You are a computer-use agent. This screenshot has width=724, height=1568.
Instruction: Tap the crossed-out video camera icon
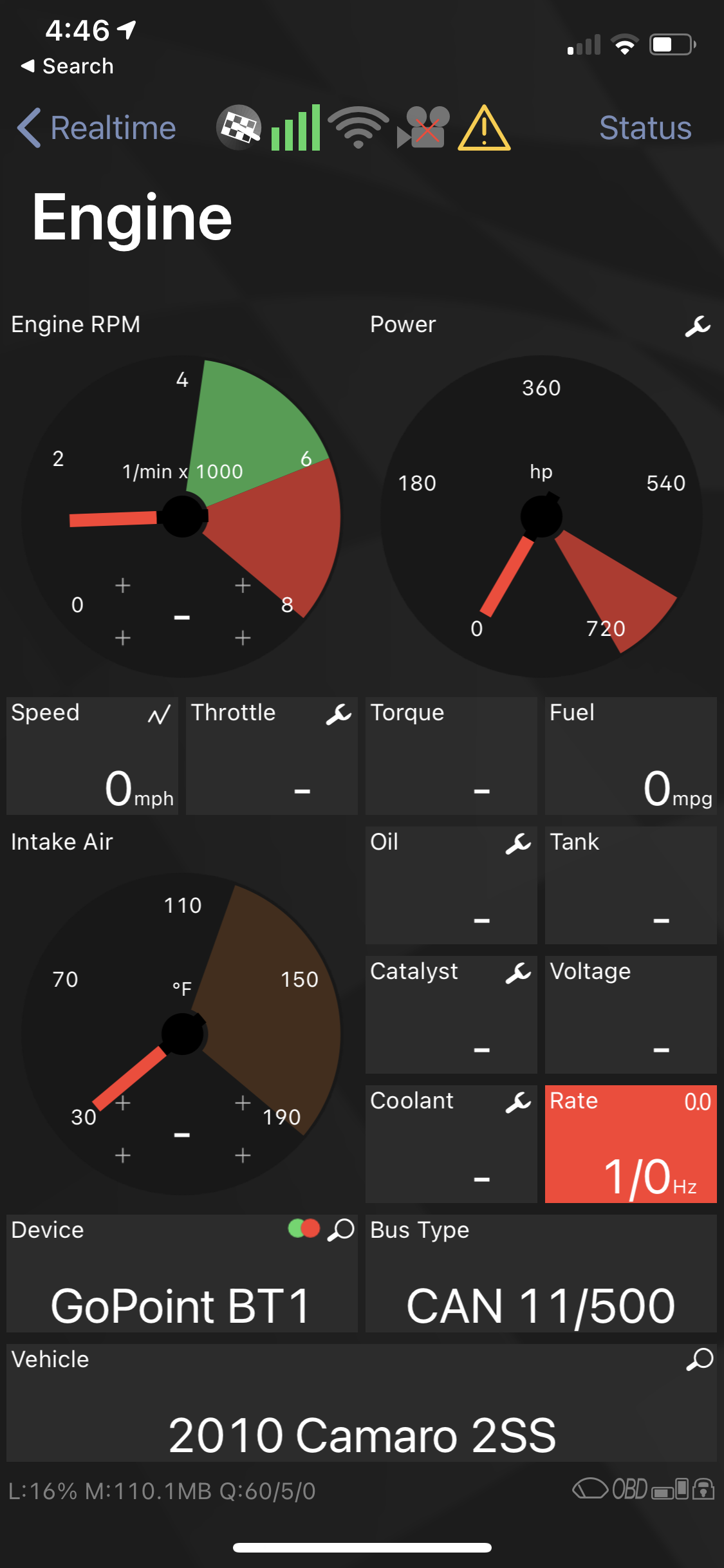[x=423, y=127]
